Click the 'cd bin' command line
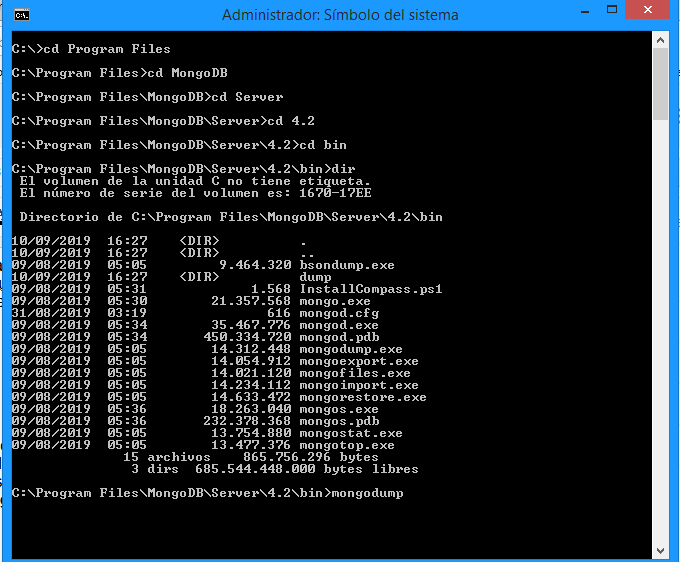 click(x=179, y=145)
